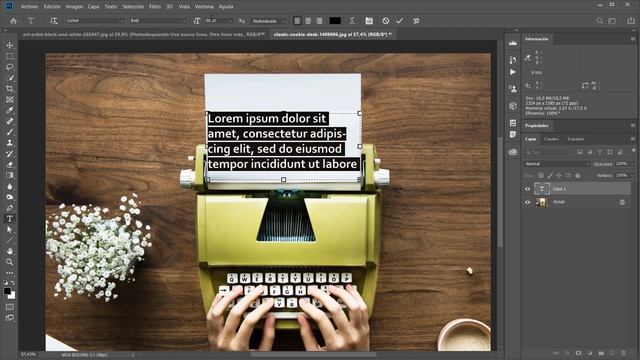Open the share icon at top right
Image resolution: width=640 pixels, height=360 pixels.
click(631, 21)
